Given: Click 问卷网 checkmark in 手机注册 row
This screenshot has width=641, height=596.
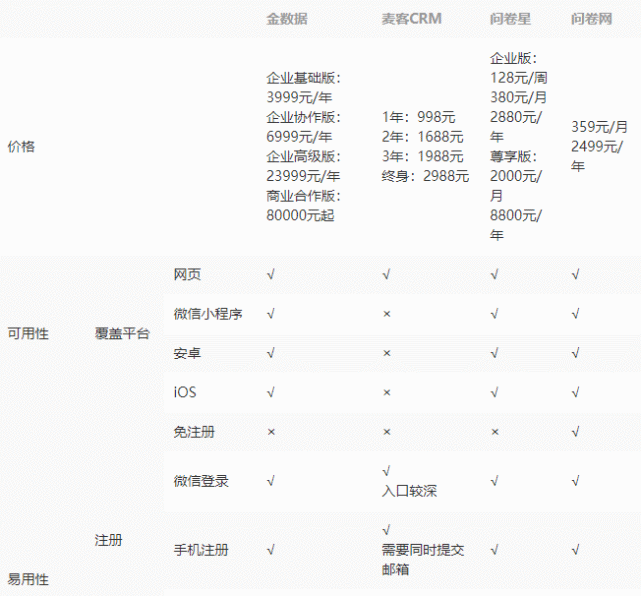Looking at the screenshot, I should [x=576, y=550].
